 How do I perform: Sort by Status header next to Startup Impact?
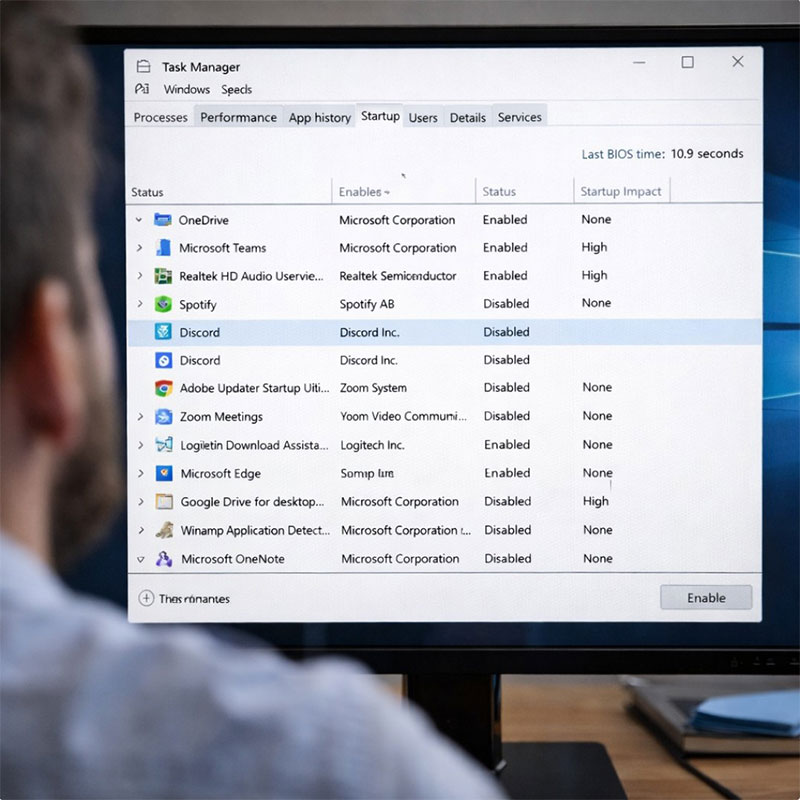(x=499, y=192)
